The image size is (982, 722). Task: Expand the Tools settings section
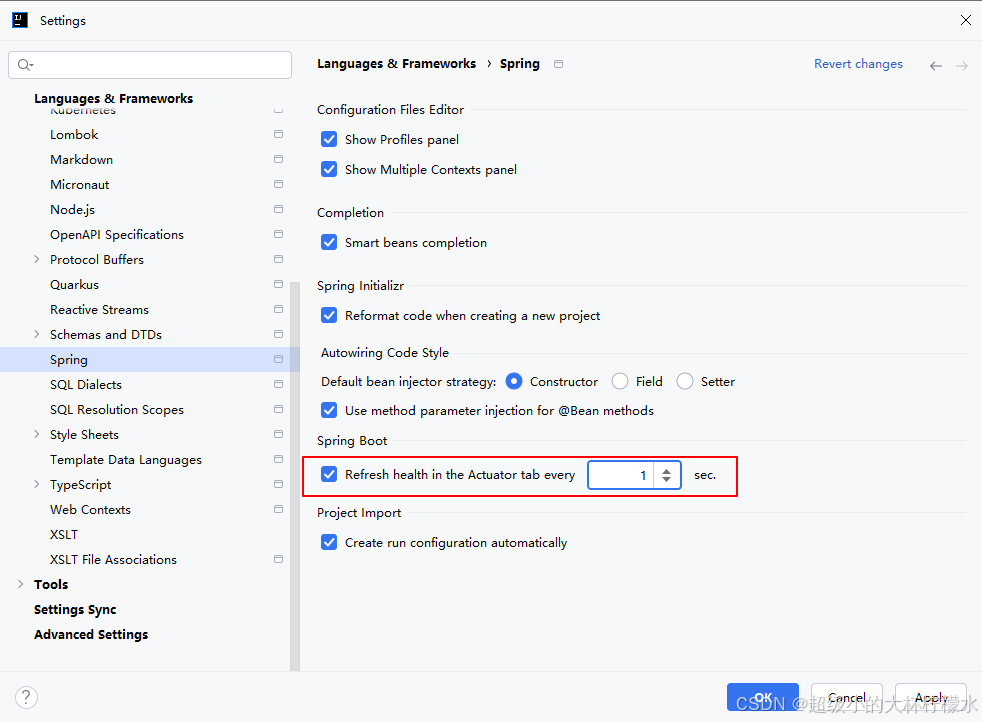pos(21,584)
